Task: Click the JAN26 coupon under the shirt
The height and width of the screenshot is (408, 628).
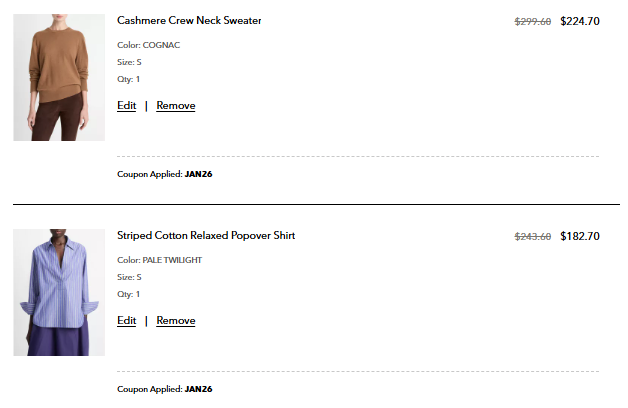Action: point(198,389)
